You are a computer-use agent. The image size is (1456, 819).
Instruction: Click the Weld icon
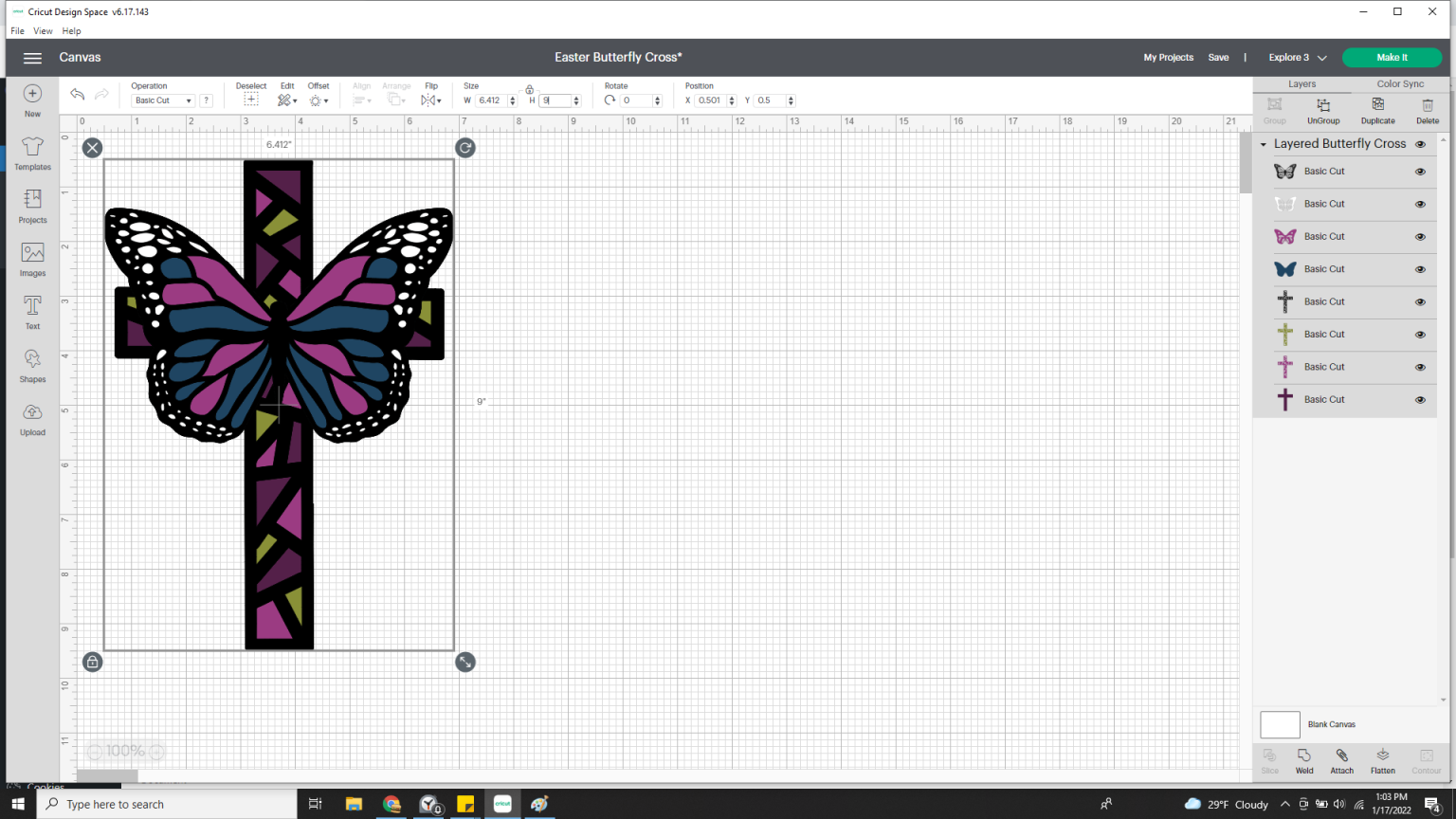point(1304,760)
